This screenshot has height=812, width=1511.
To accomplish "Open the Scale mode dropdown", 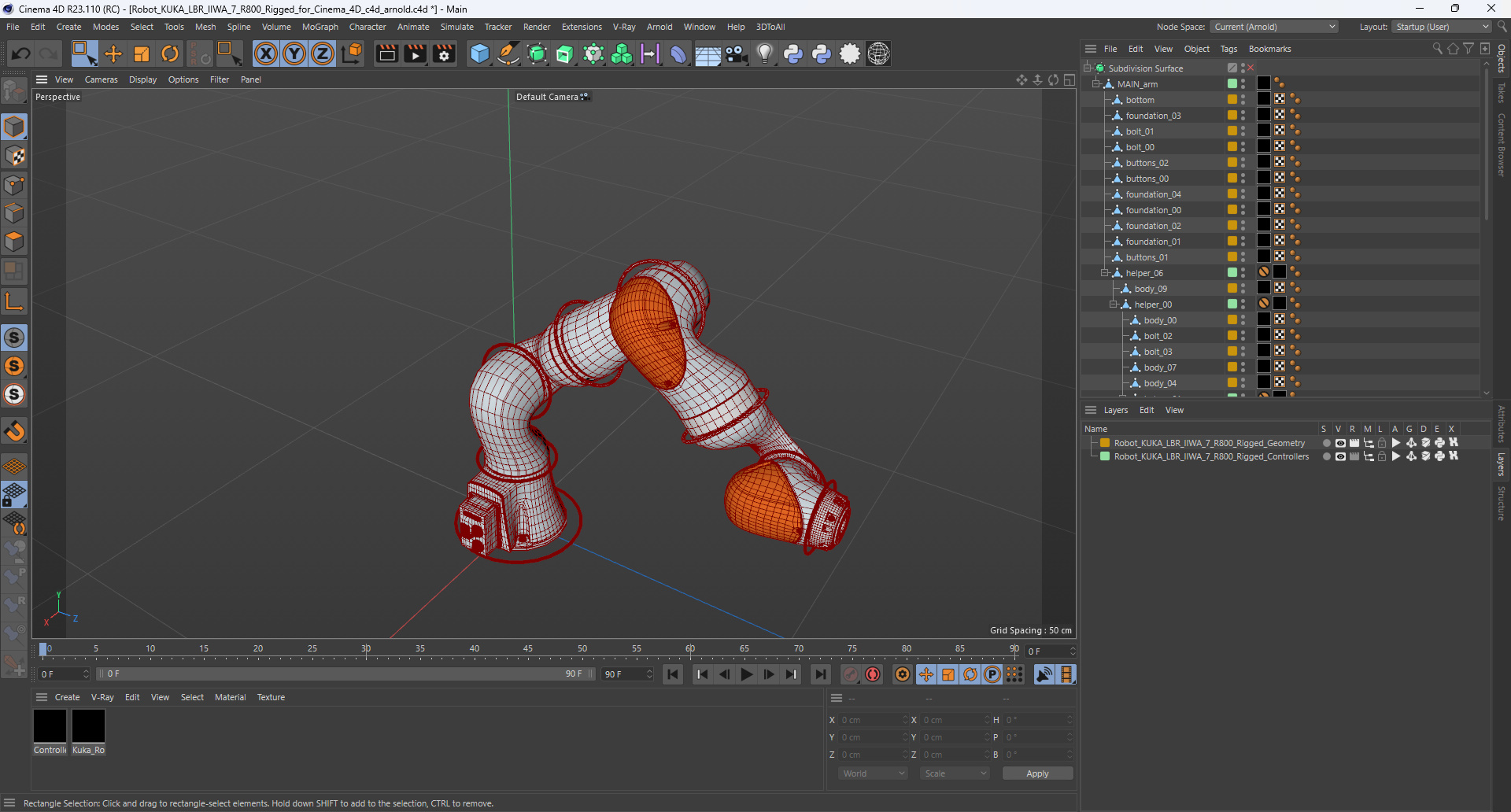I will (x=955, y=773).
